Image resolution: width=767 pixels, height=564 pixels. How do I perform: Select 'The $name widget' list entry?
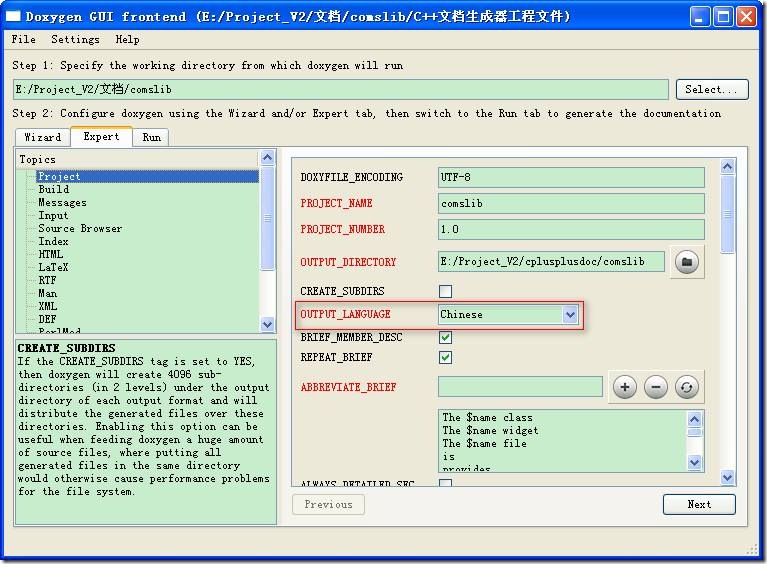tap(490, 430)
